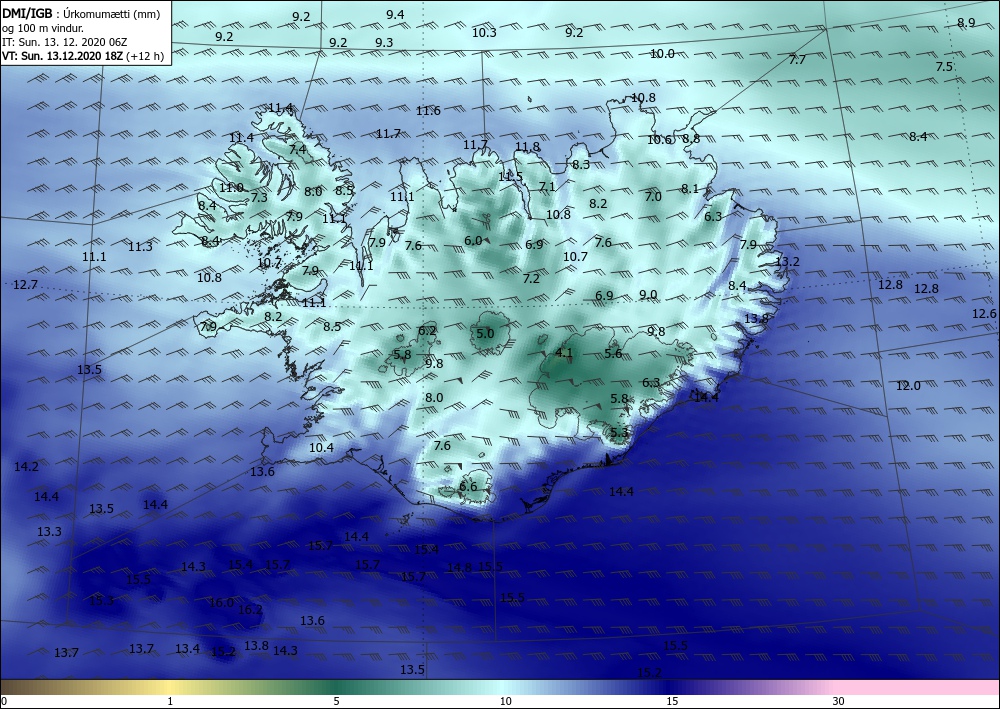Viewport: 1000px width, 709px height.
Task: Click the map value 7.4 in the Westfjords
Action: (298, 150)
